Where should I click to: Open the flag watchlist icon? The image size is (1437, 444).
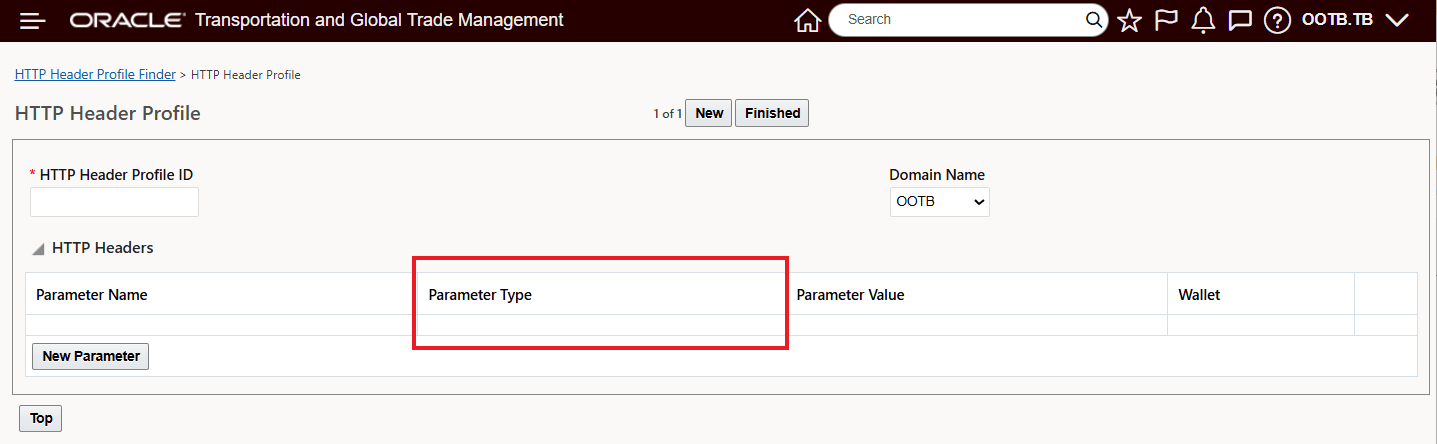(1166, 20)
